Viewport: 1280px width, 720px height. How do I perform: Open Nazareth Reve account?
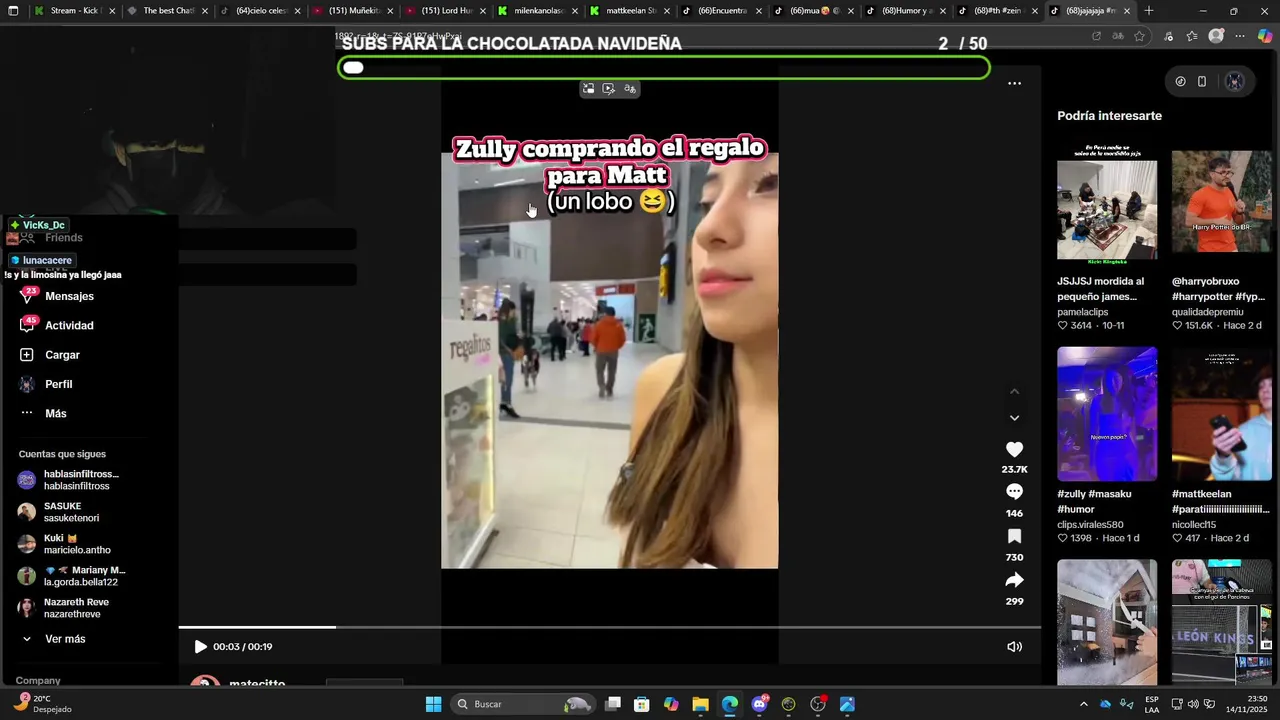click(x=65, y=608)
